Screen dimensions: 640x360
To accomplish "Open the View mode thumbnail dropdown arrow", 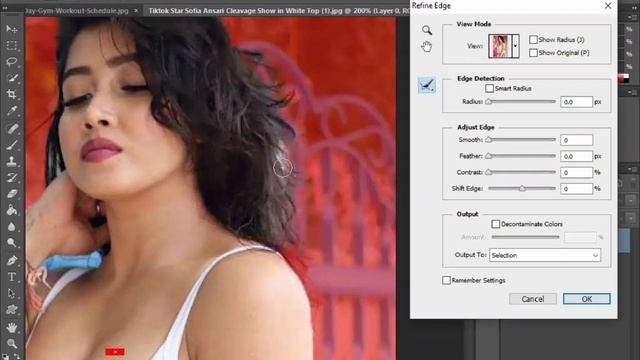I will tap(515, 46).
